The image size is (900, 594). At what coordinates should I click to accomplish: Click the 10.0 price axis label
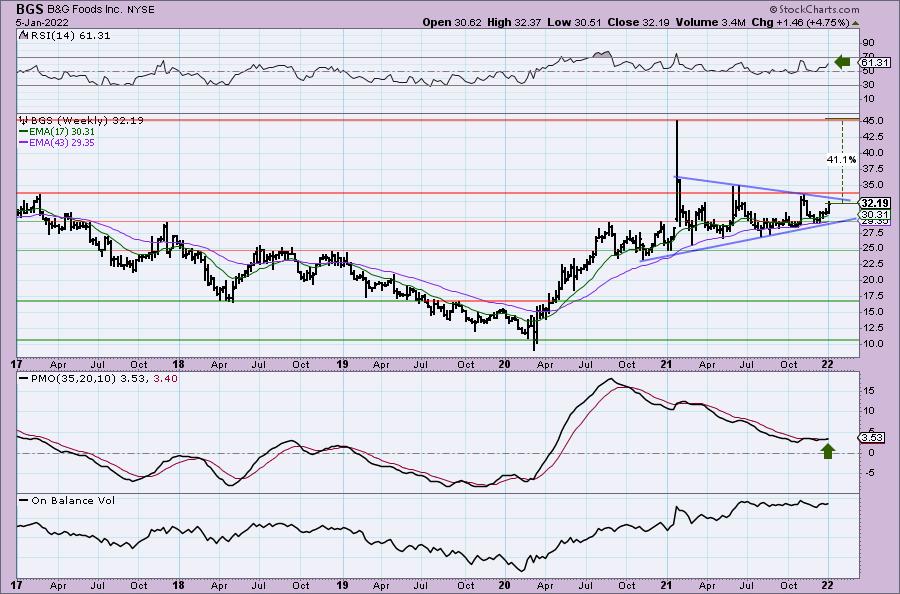click(872, 344)
